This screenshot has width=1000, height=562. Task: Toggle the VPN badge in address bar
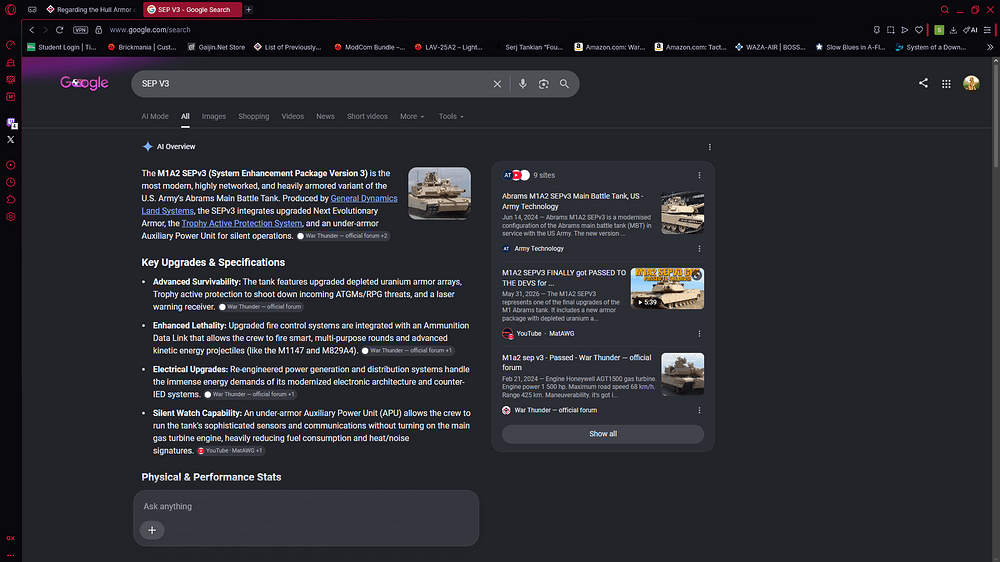pyautogui.click(x=80, y=30)
